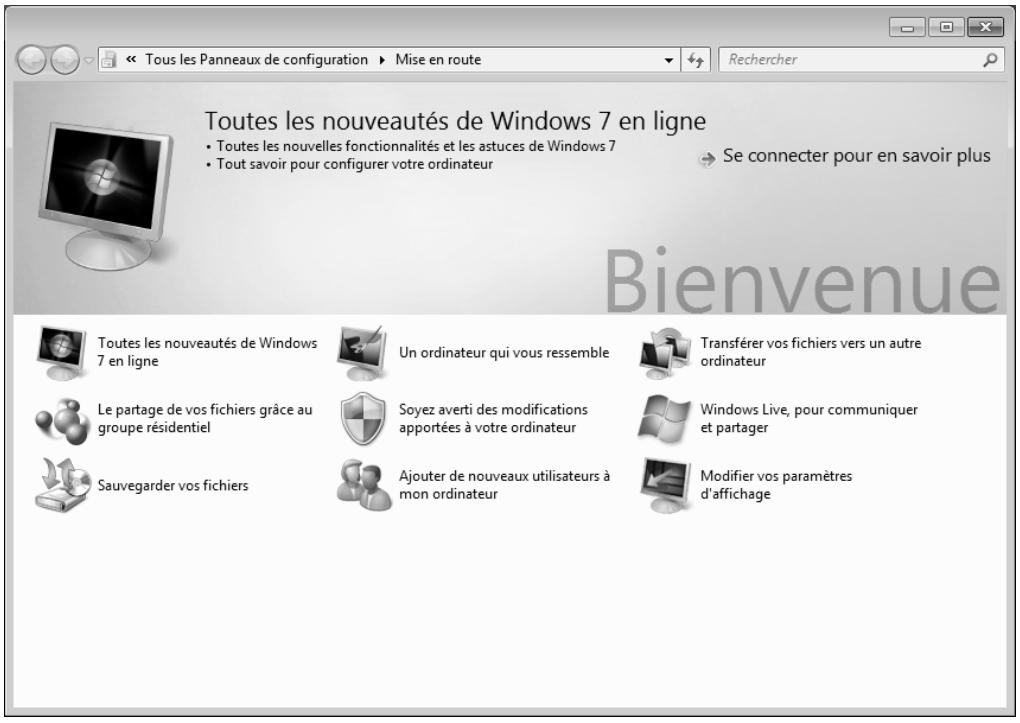Open Le partage de vos fichiers grâce au groupe résidentiel
Image resolution: width=1020 pixels, height=723 pixels.
coord(205,418)
